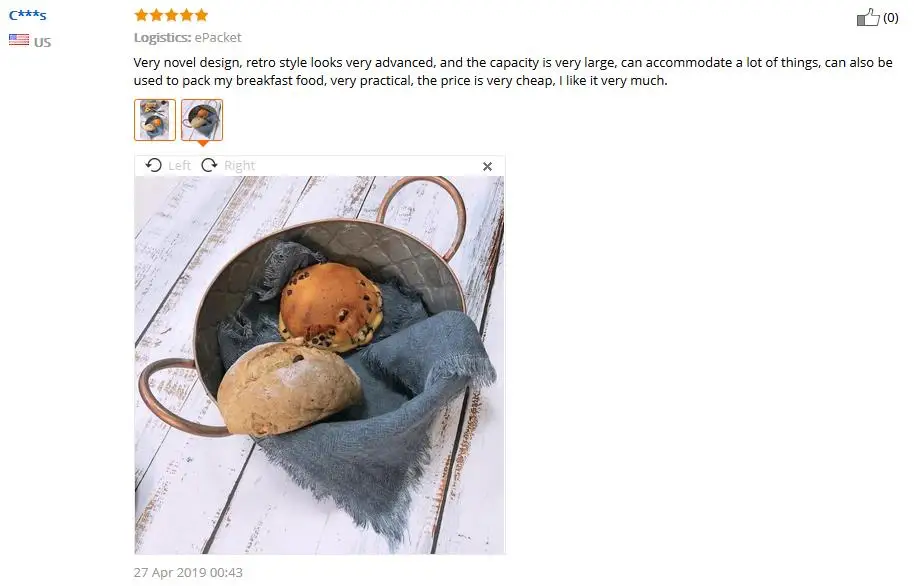Click the orange pointer under the selected thumbnail
Image resolution: width=914 pixels, height=586 pixels.
(x=202, y=143)
